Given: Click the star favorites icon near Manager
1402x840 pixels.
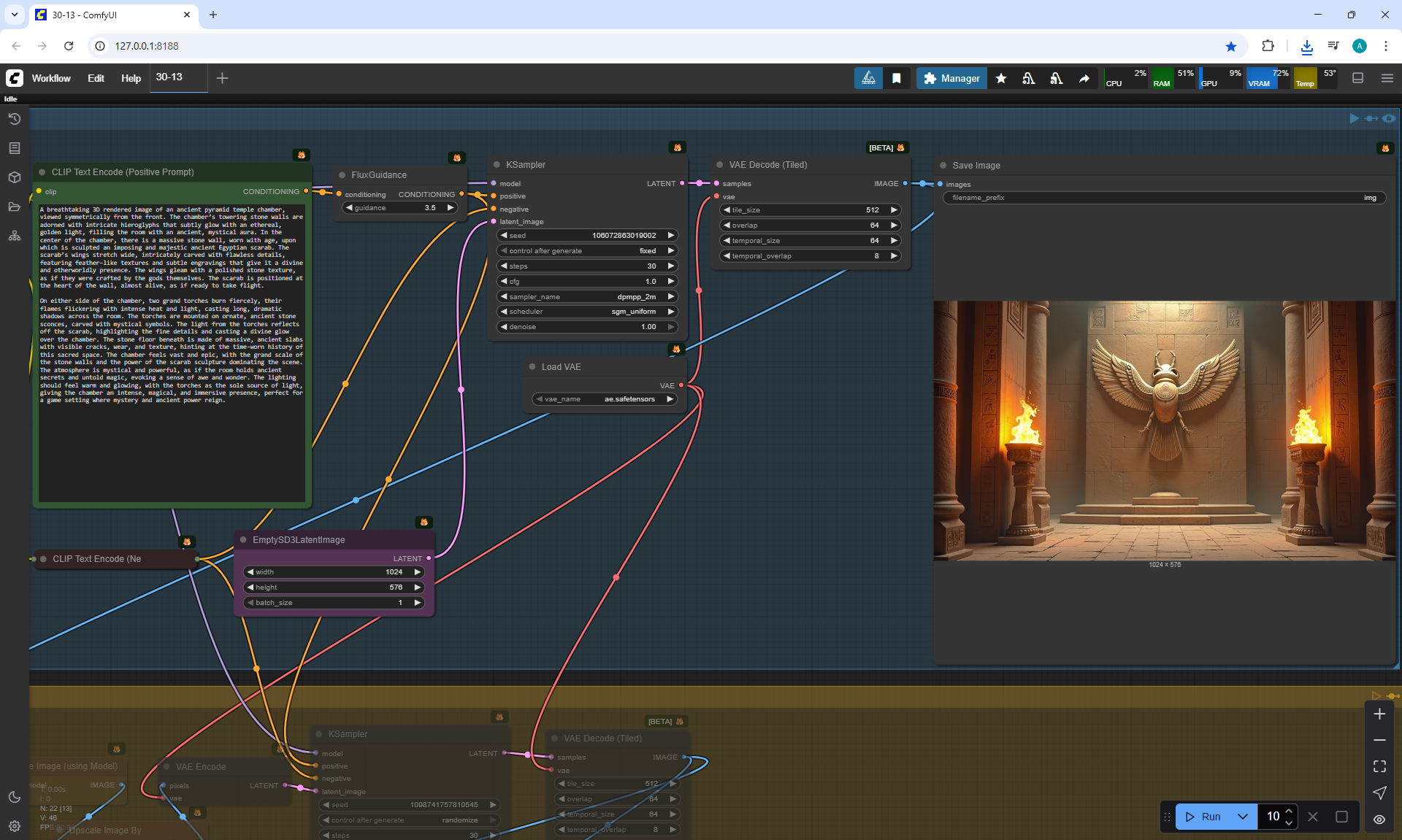Looking at the screenshot, I should coord(1001,78).
